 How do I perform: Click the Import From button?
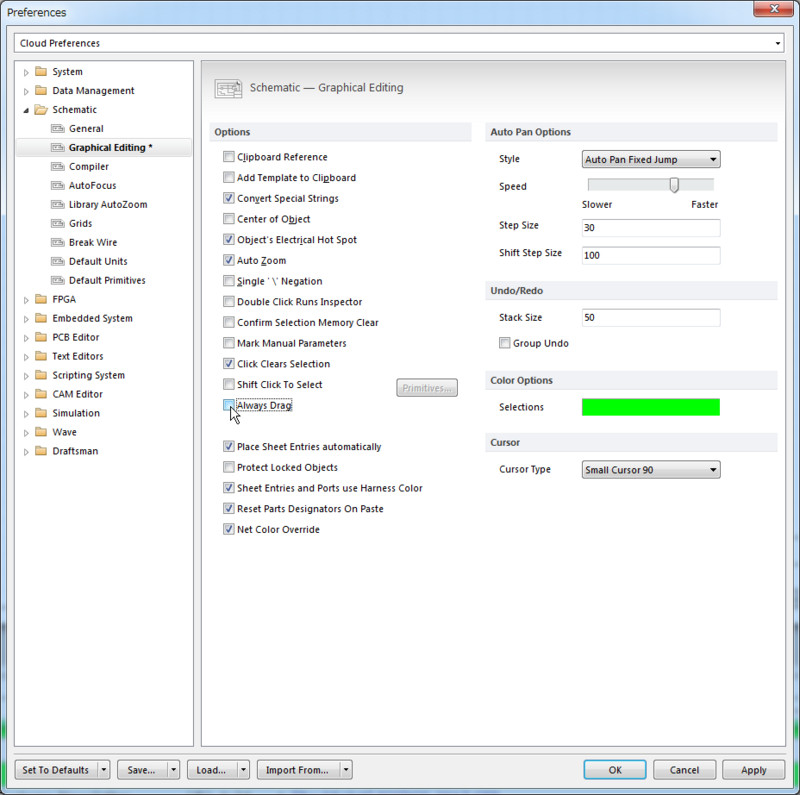(x=297, y=769)
